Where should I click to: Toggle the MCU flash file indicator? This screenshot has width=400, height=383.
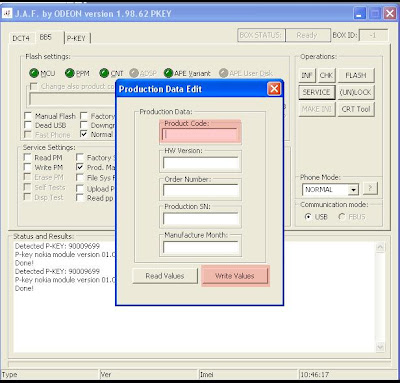34,73
